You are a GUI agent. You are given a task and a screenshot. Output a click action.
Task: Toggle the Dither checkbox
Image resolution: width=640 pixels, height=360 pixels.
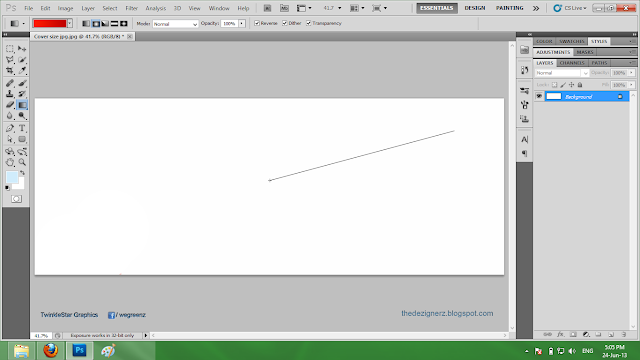pos(285,23)
